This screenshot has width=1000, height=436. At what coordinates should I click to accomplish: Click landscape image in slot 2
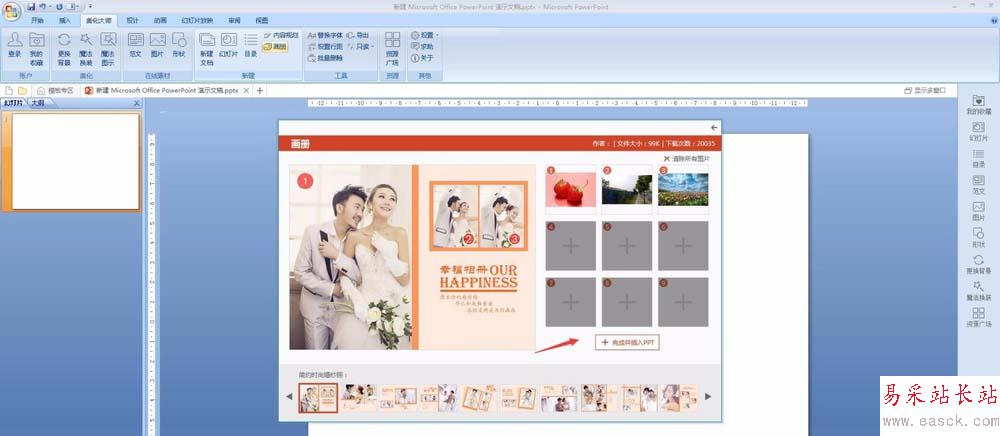pos(627,189)
